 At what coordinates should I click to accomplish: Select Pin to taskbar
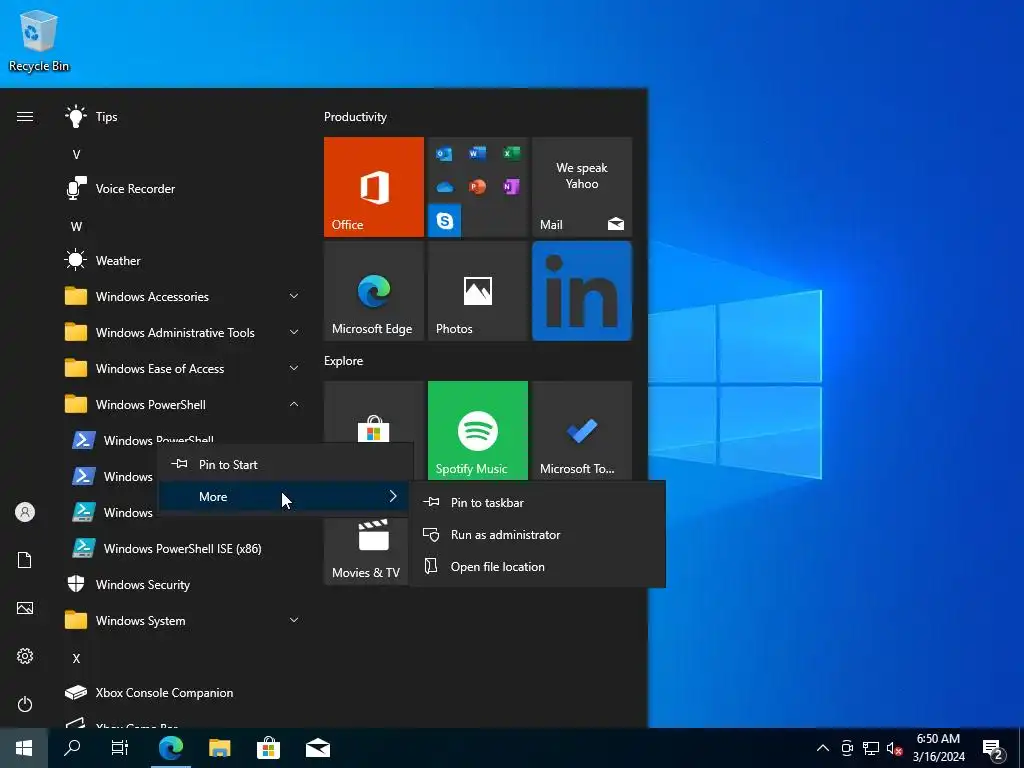click(537, 503)
